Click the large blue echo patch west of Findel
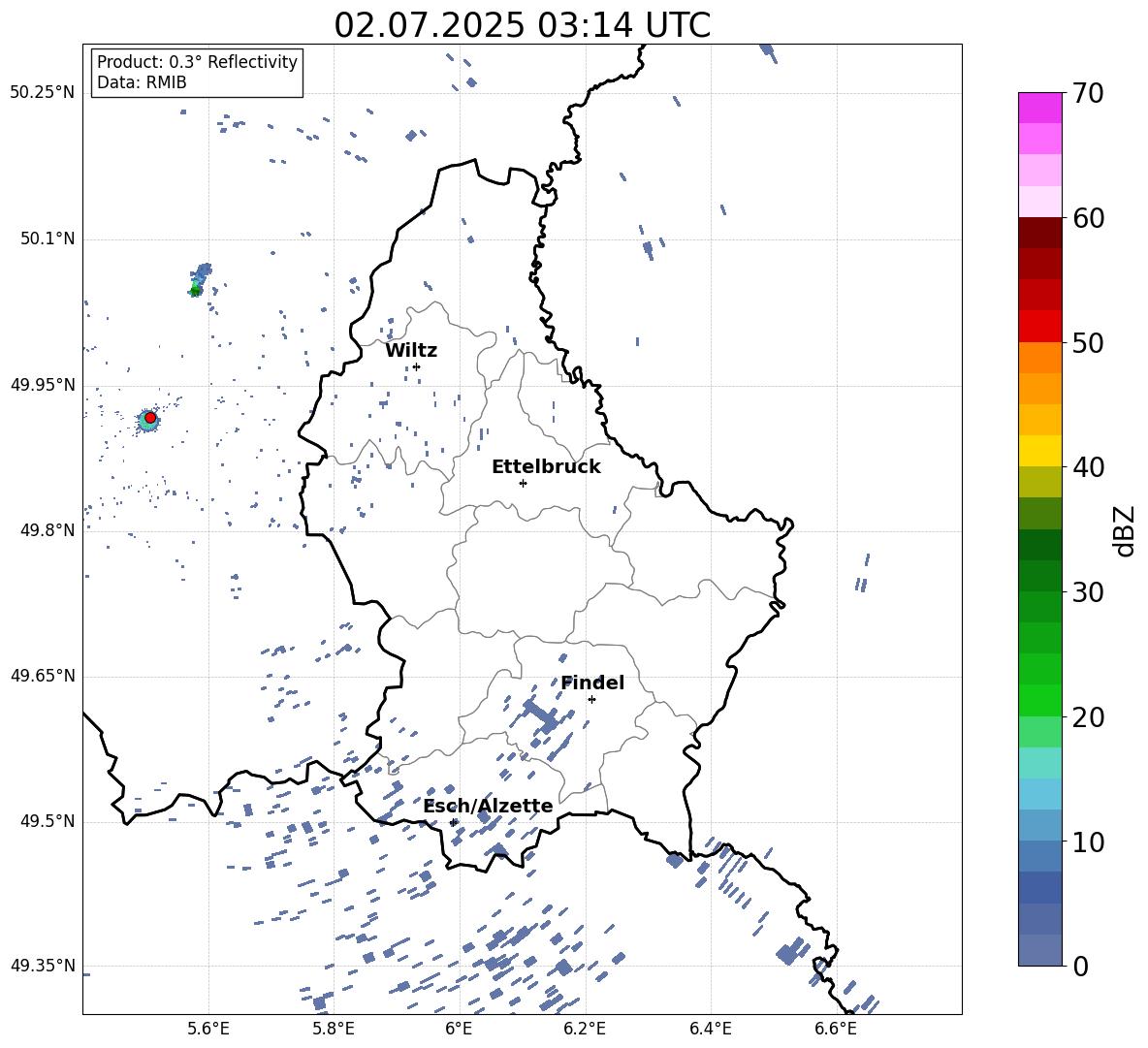1148x1048 pixels. click(x=540, y=715)
